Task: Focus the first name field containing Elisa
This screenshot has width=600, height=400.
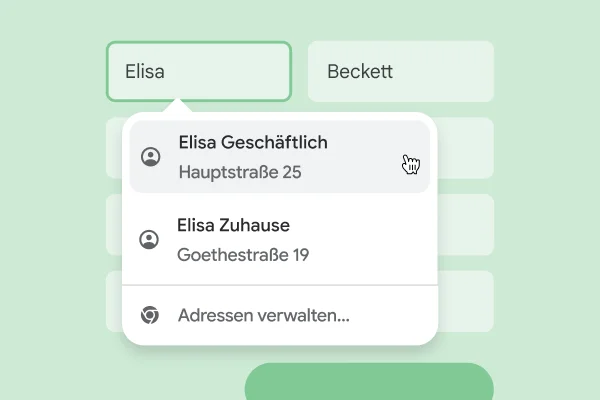Action: (x=199, y=71)
